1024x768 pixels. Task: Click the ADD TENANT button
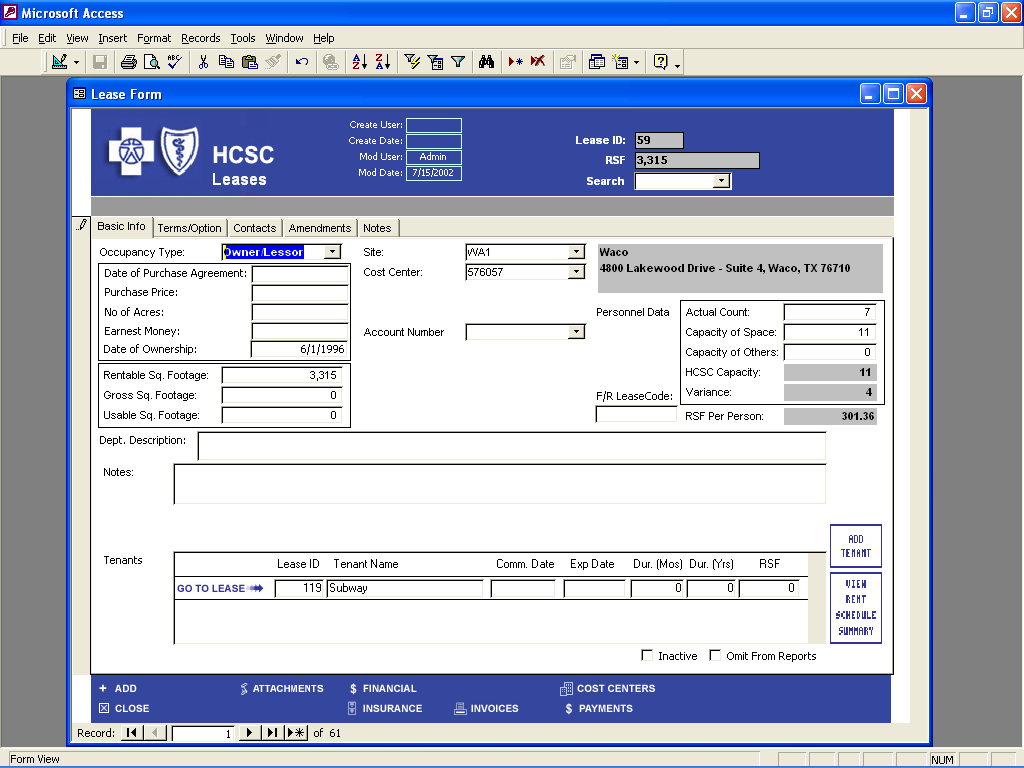tap(856, 546)
